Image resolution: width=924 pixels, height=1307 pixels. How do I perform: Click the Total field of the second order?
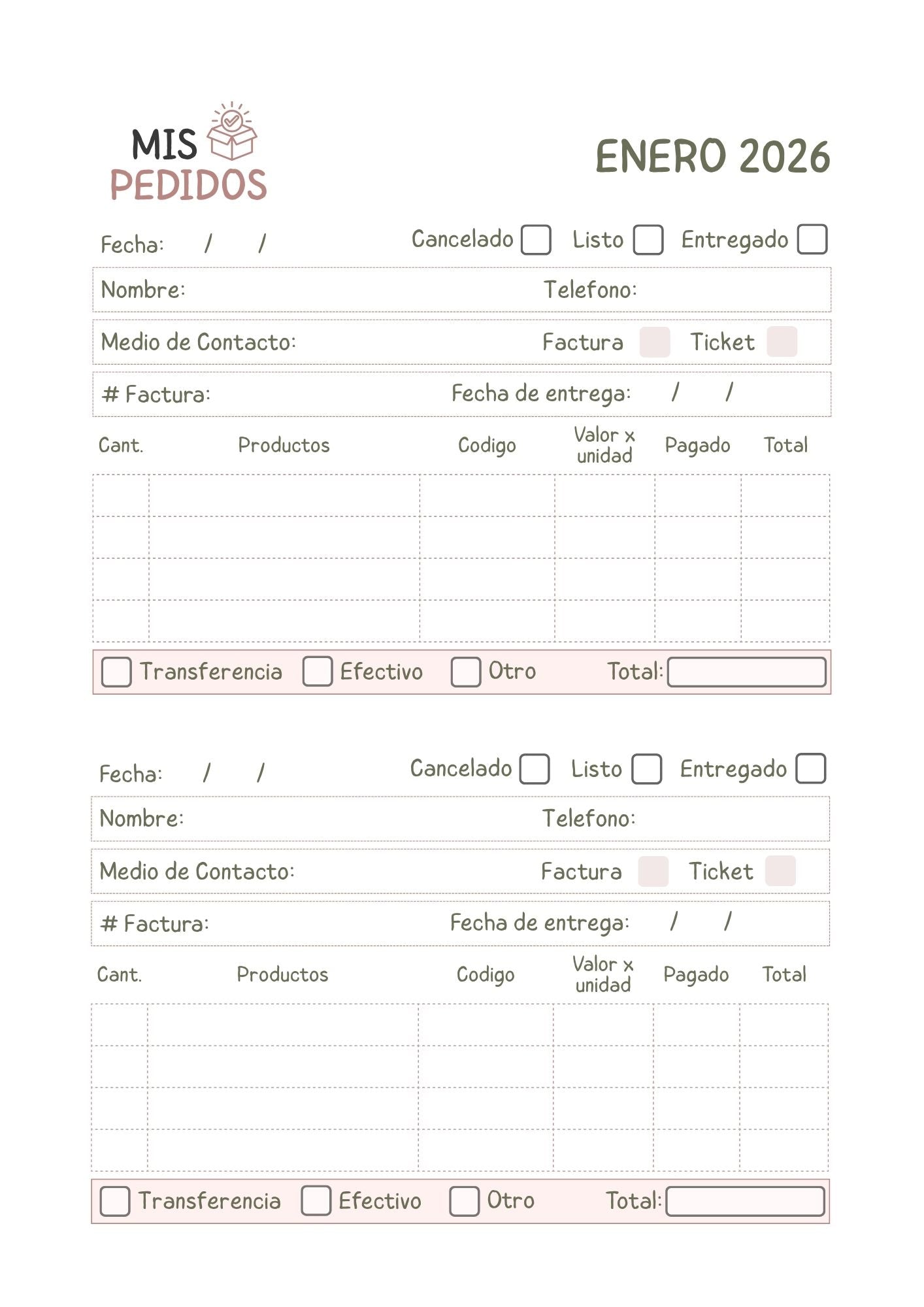pyautogui.click(x=746, y=1202)
